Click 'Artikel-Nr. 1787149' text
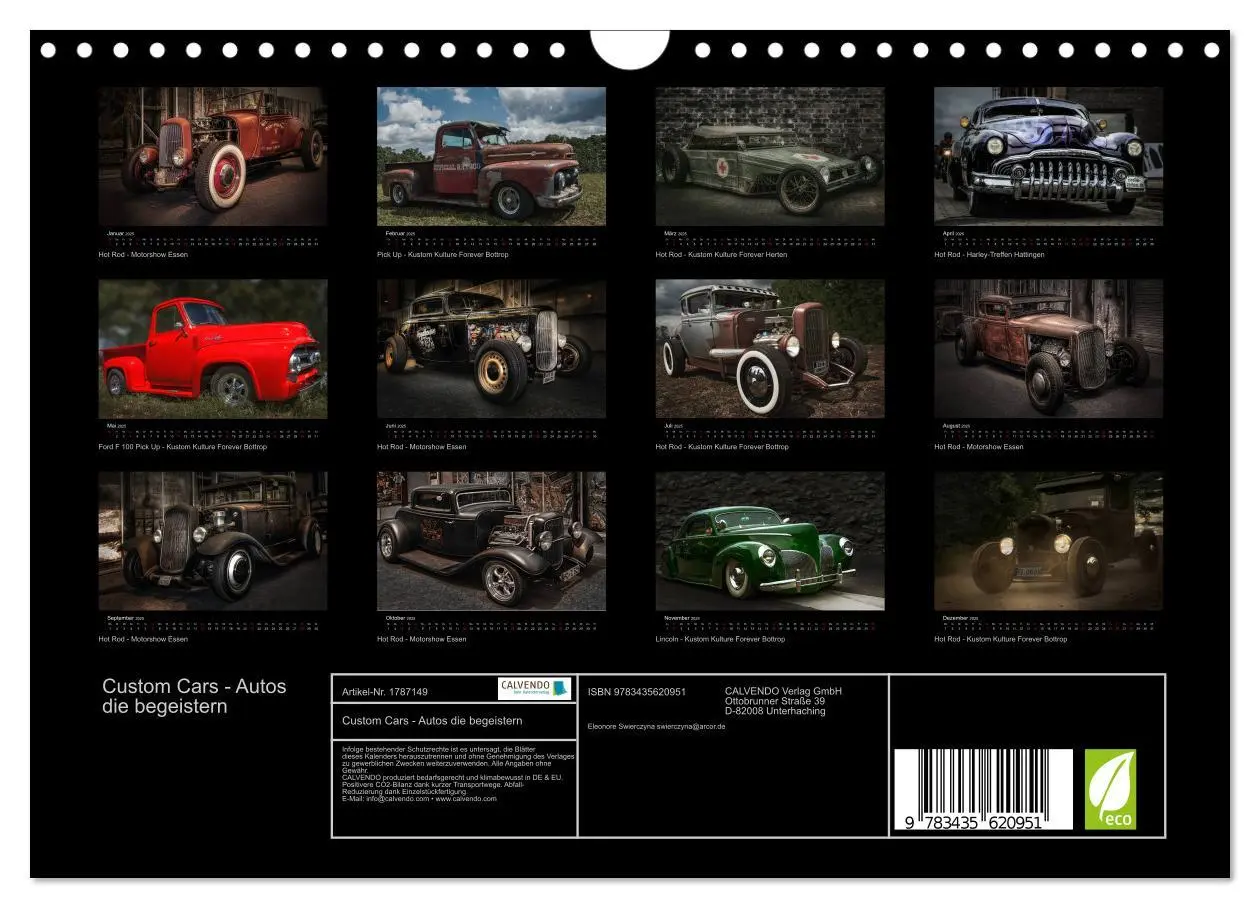 (x=385, y=691)
